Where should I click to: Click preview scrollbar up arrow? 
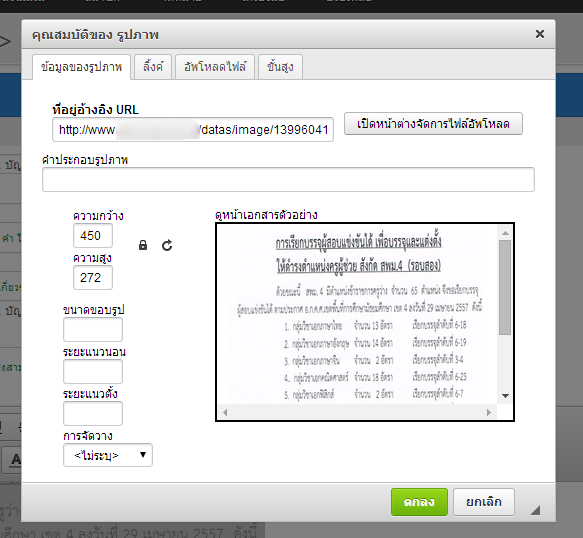tap(505, 233)
